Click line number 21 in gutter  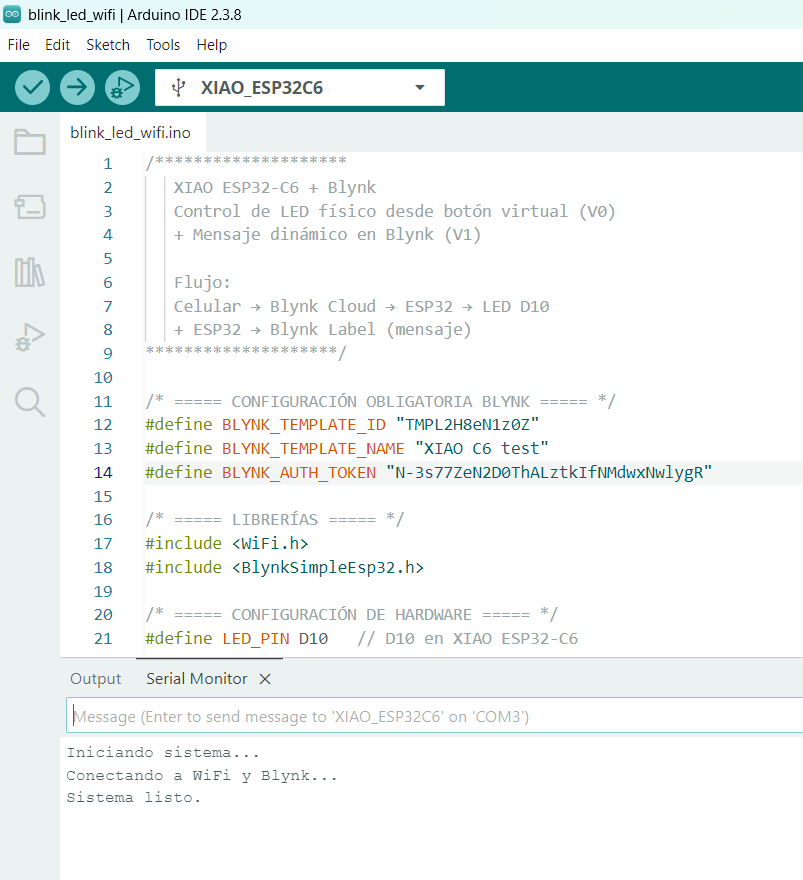tap(103, 639)
